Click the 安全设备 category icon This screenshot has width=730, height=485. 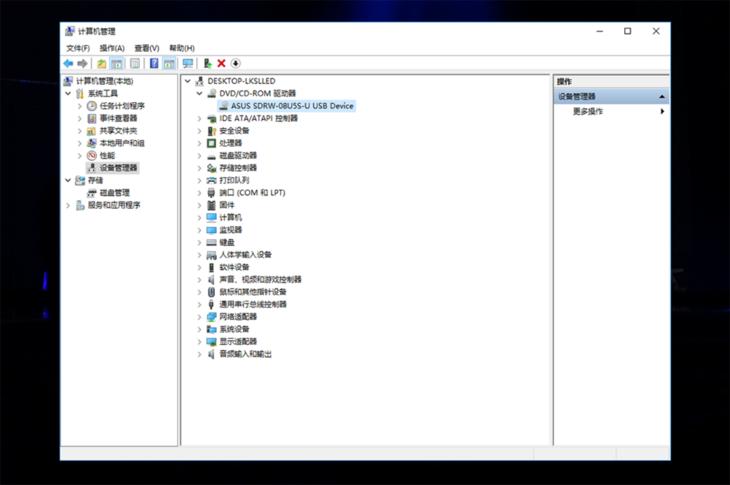click(211, 131)
